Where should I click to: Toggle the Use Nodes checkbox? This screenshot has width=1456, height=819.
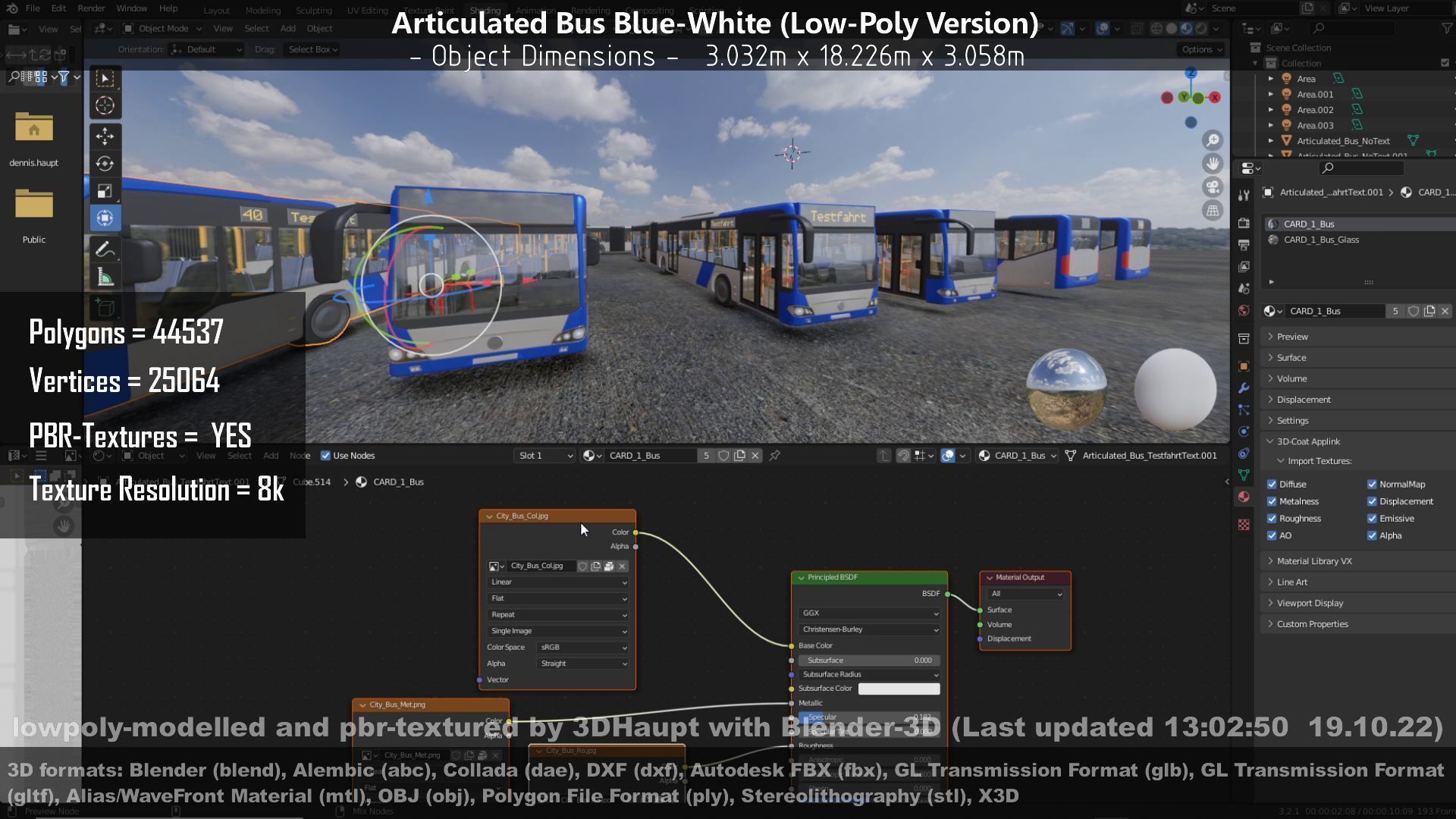pyautogui.click(x=326, y=456)
